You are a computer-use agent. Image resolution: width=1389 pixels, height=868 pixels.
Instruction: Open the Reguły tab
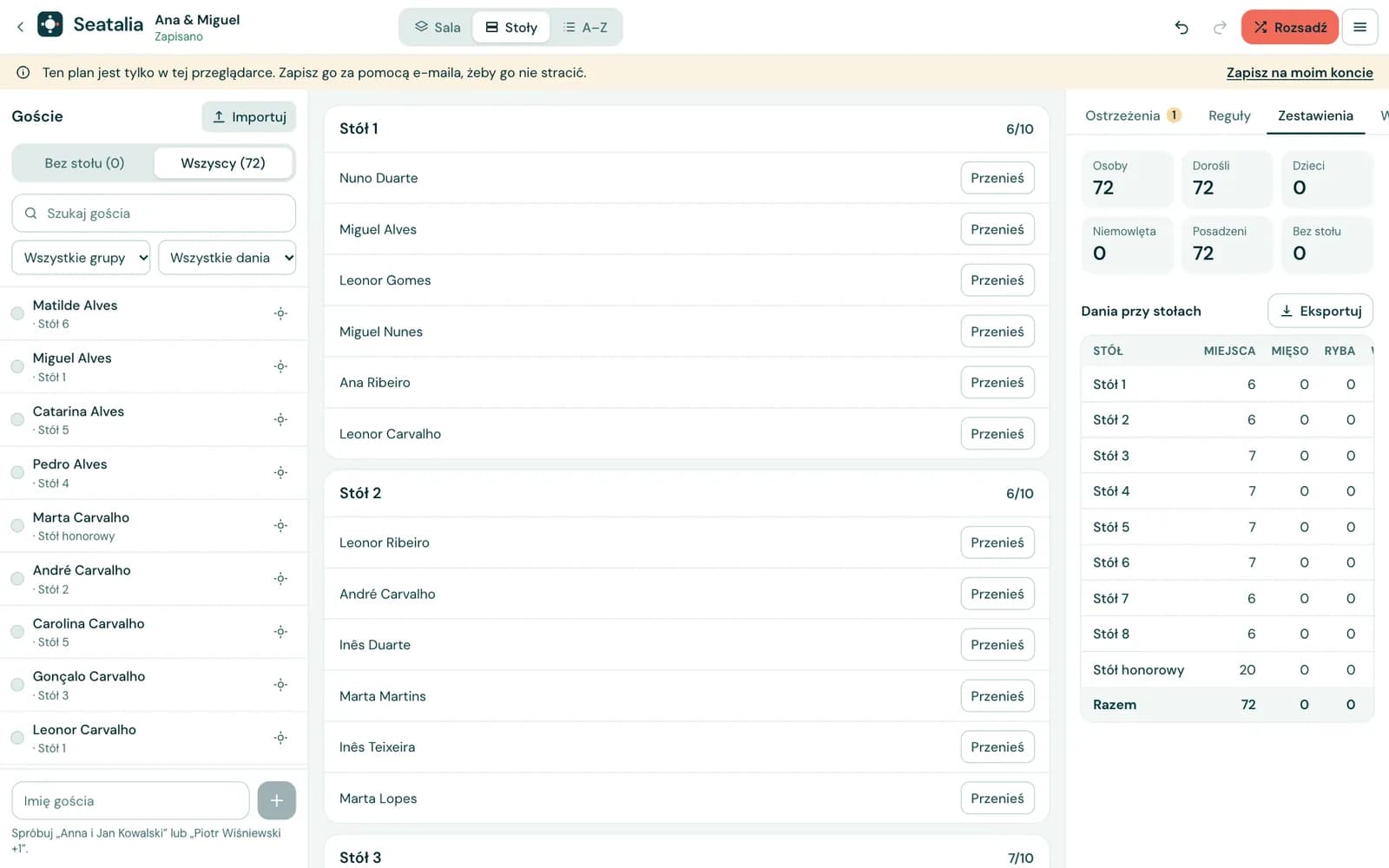click(1229, 115)
